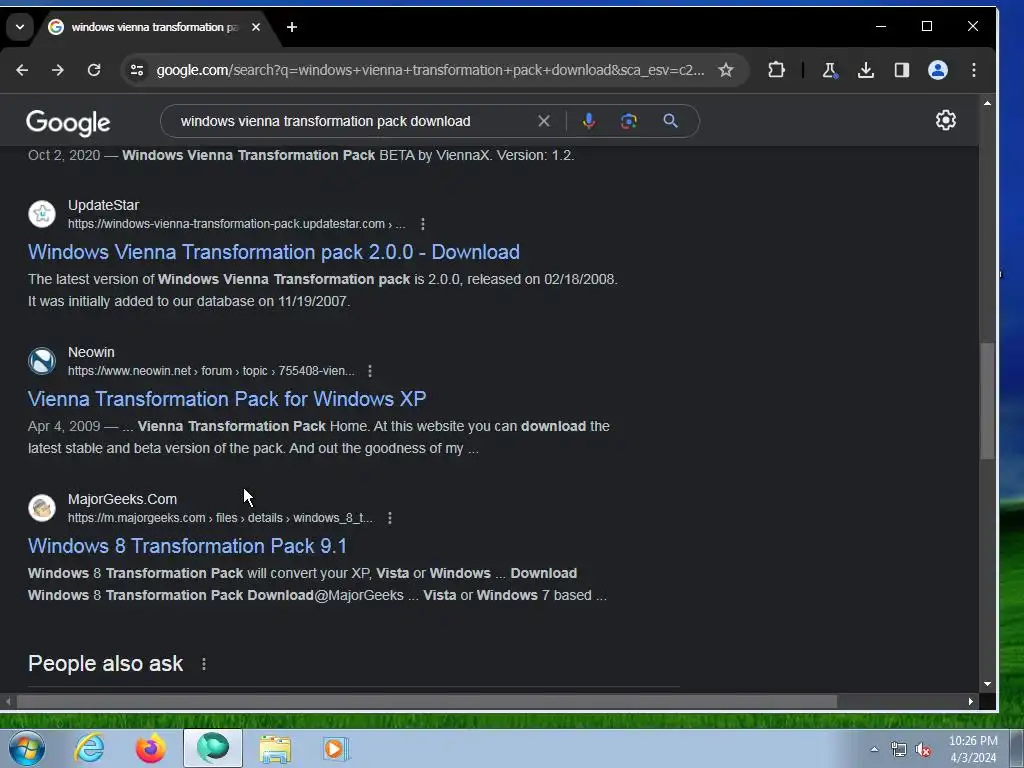Open Neowin result favicon

click(42, 360)
